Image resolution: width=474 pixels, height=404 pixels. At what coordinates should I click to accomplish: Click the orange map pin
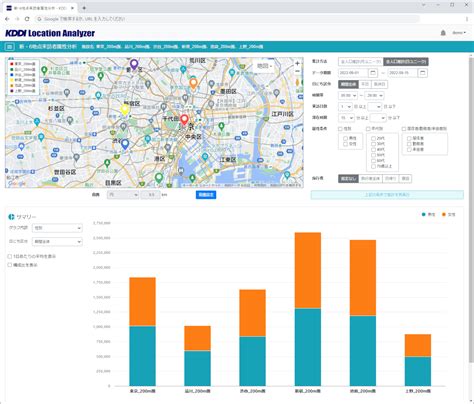(193, 83)
